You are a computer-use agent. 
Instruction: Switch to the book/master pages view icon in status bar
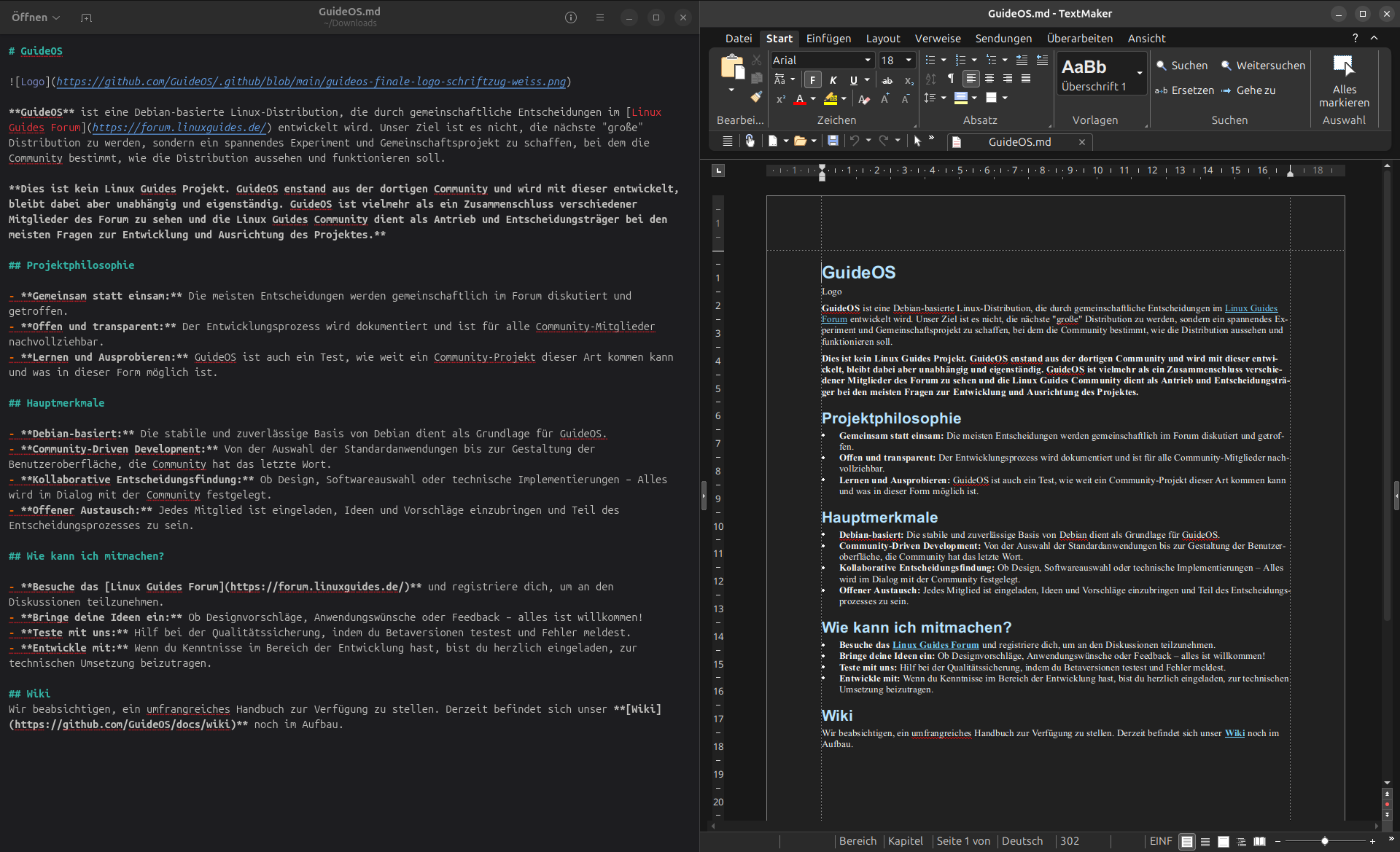[x=1259, y=842]
